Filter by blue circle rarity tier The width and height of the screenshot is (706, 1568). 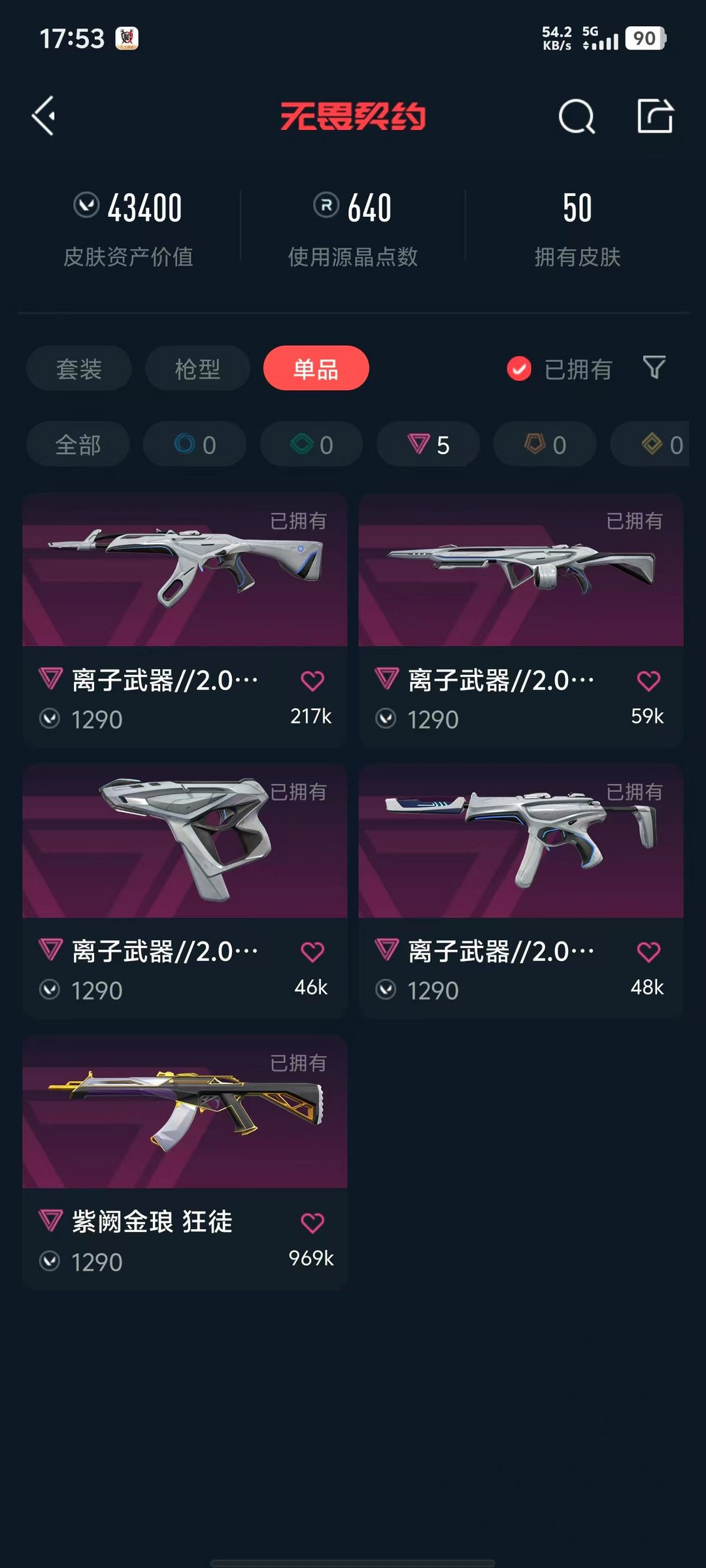tap(195, 444)
